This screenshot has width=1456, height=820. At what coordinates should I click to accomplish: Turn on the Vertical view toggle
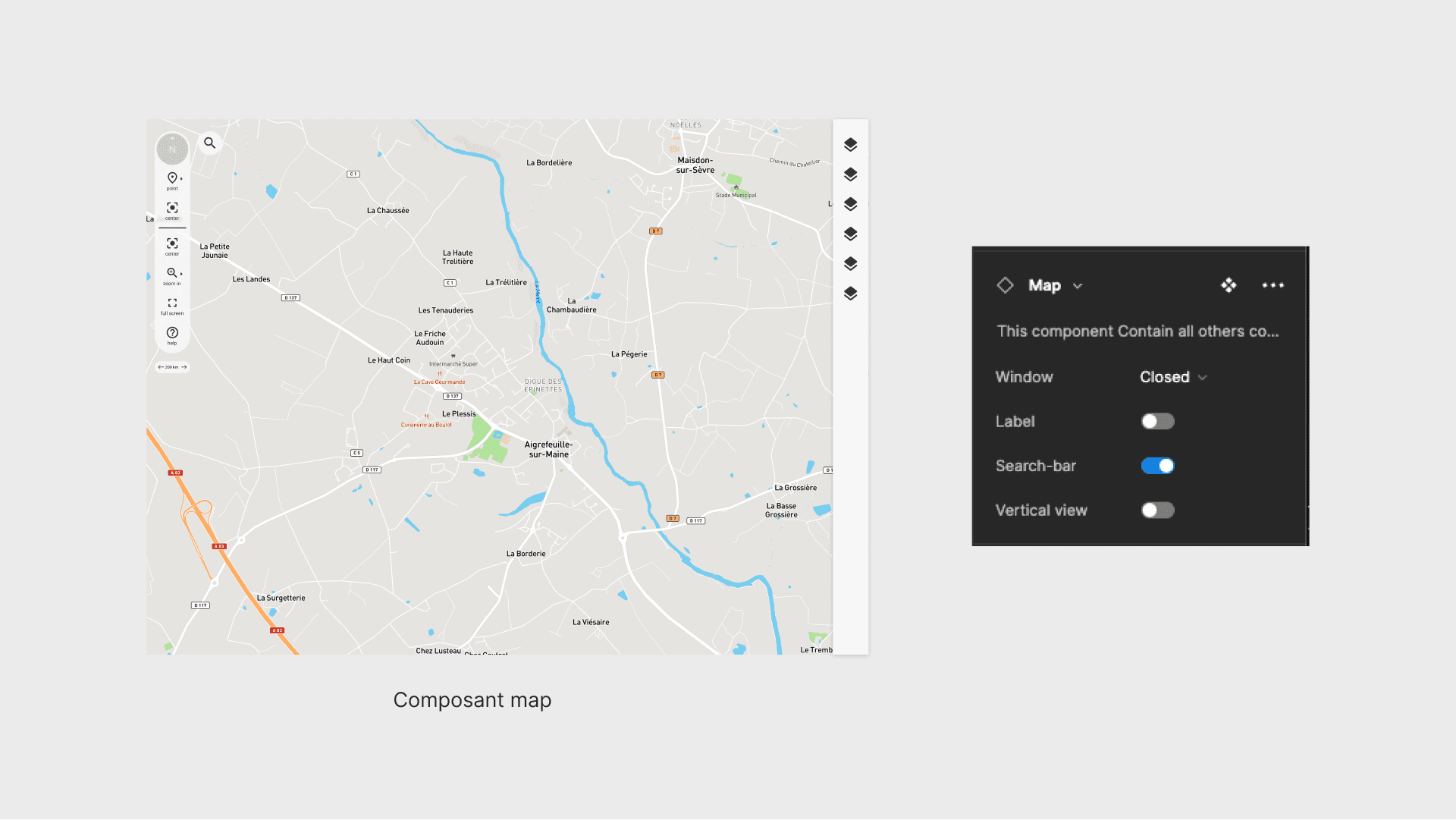point(1157,511)
